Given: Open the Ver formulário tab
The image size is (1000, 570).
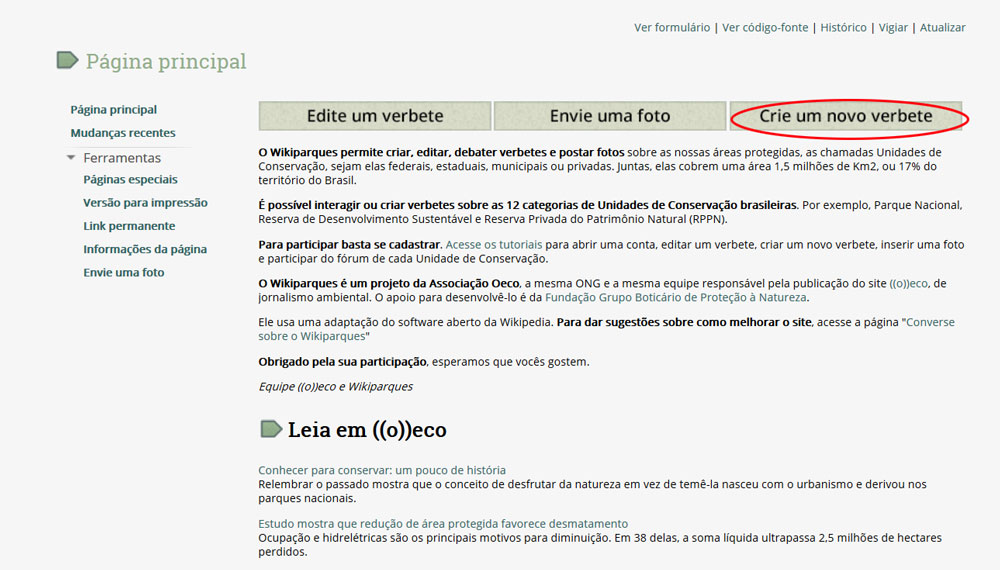Looking at the screenshot, I should tap(672, 27).
